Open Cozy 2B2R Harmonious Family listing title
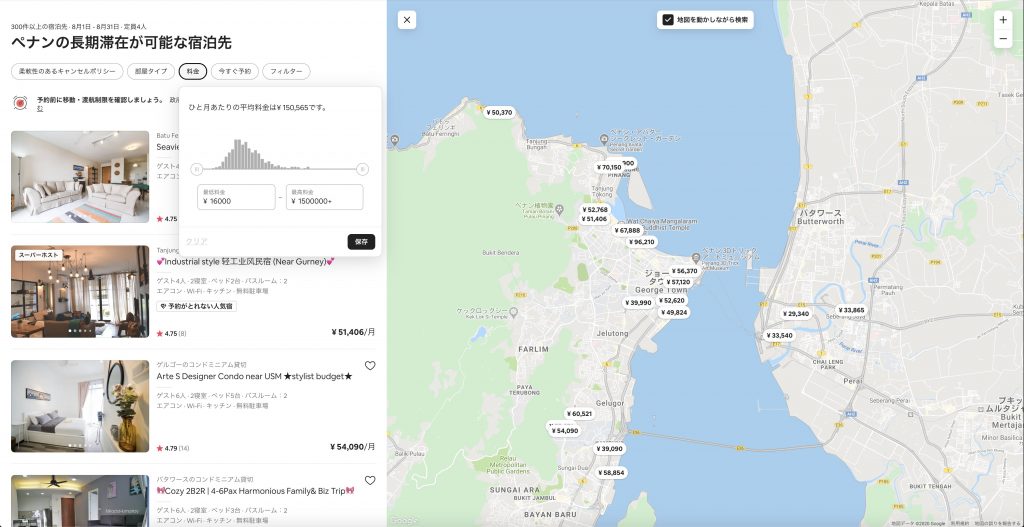1024x527 pixels. (x=255, y=491)
